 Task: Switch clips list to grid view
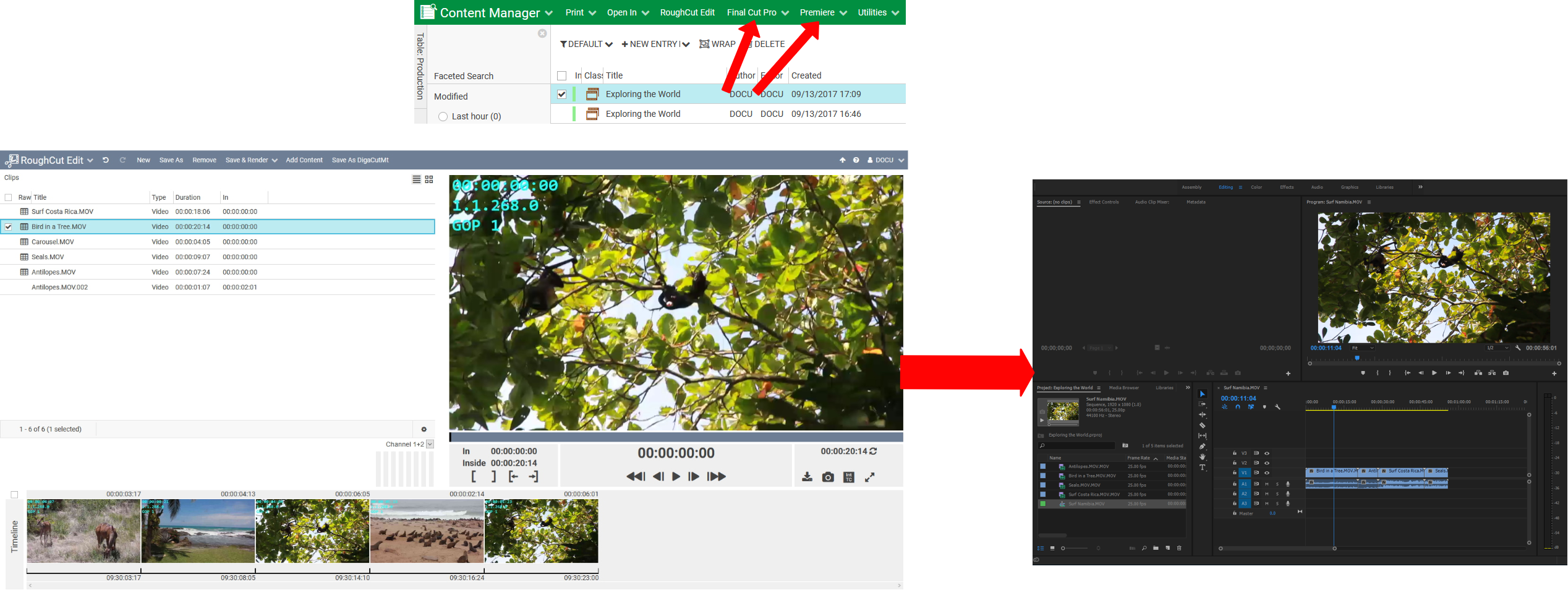(x=429, y=179)
